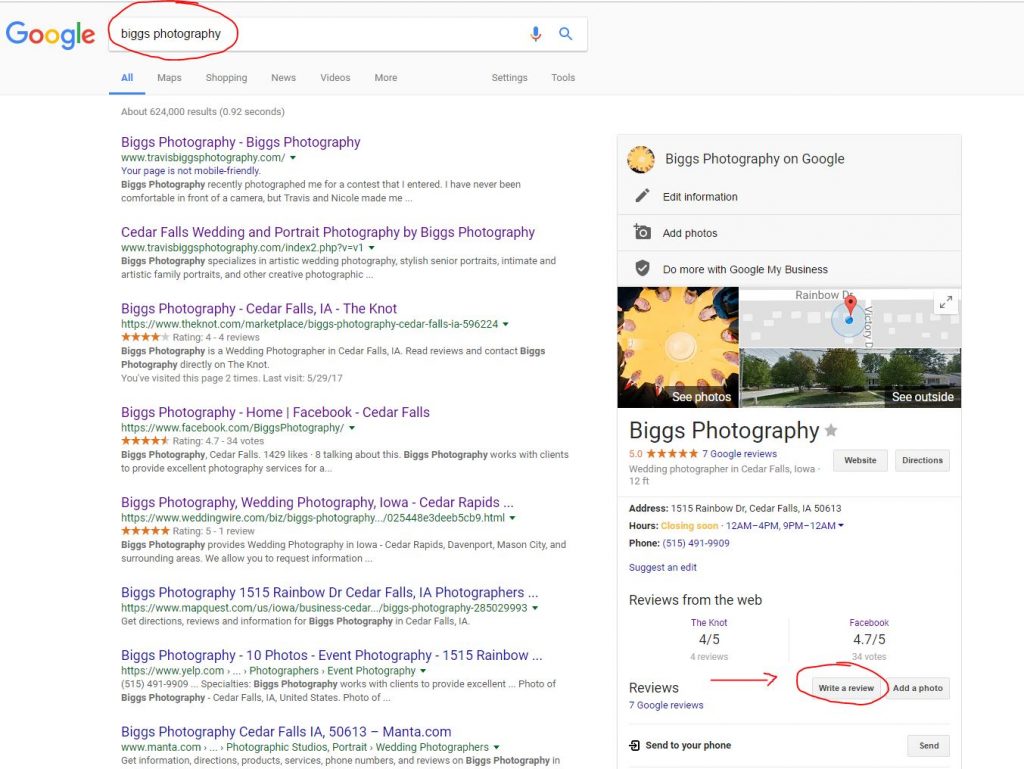The width and height of the screenshot is (1024, 769).
Task: Open dropdown arrow beside yelp.com URL
Action: [x=423, y=671]
